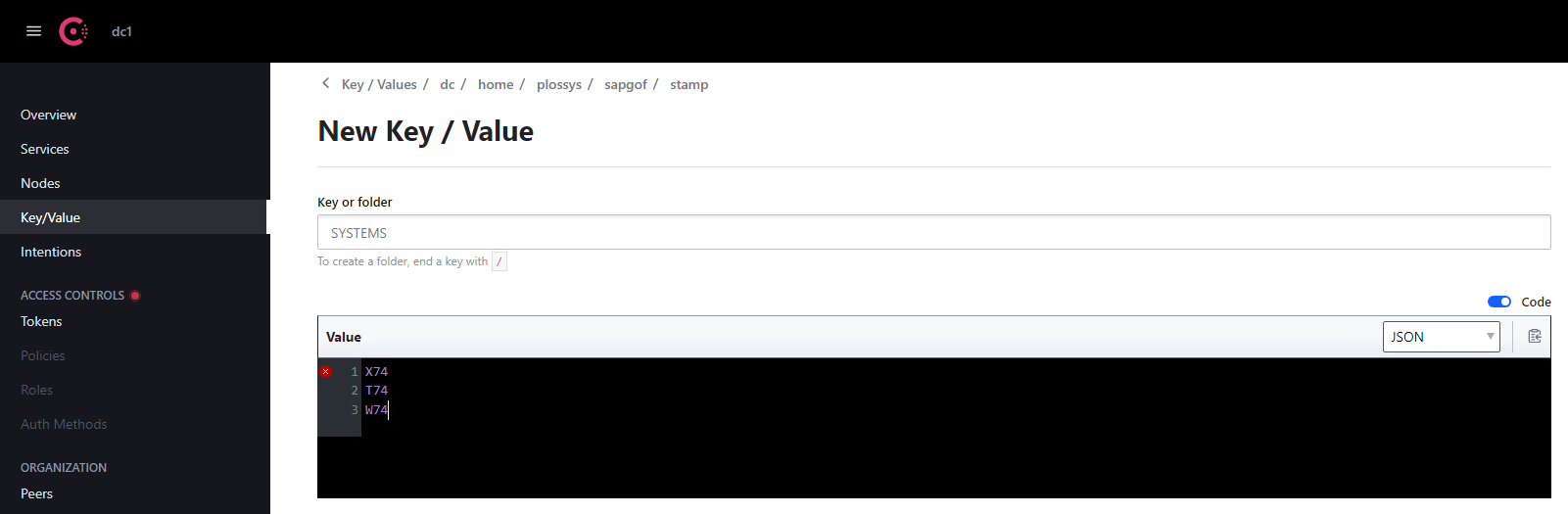Open the hamburger navigation menu

33,31
